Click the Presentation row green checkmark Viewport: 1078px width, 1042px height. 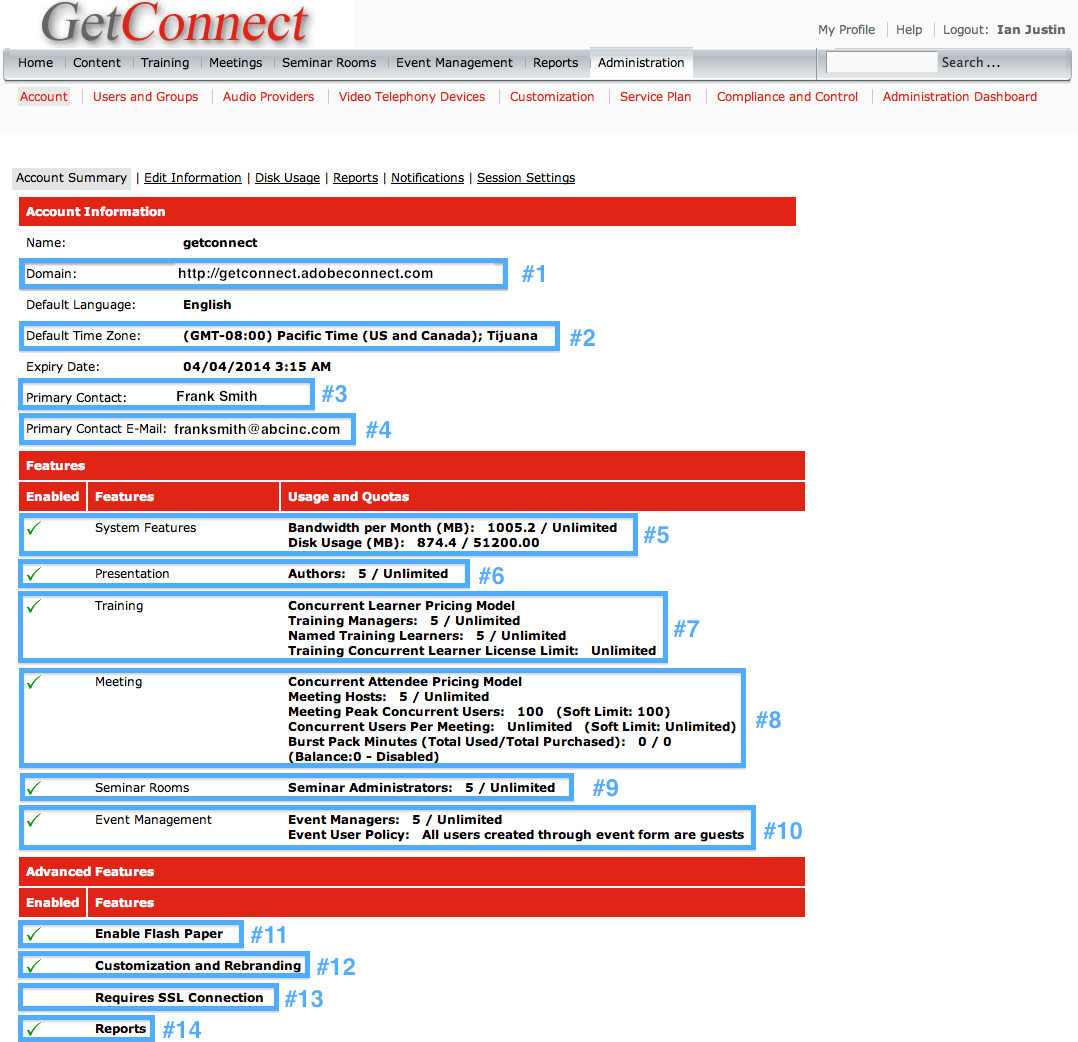tap(34, 573)
